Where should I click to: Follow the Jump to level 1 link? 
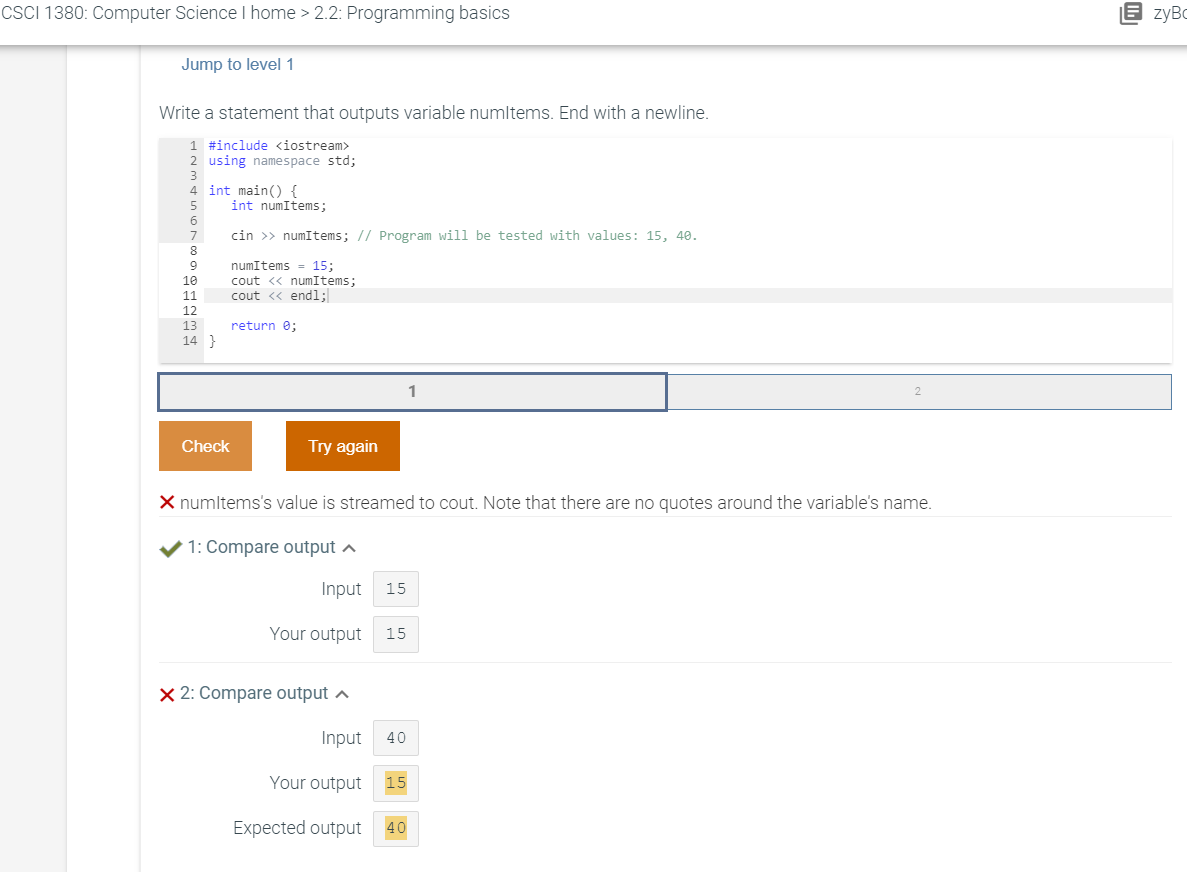pos(237,64)
